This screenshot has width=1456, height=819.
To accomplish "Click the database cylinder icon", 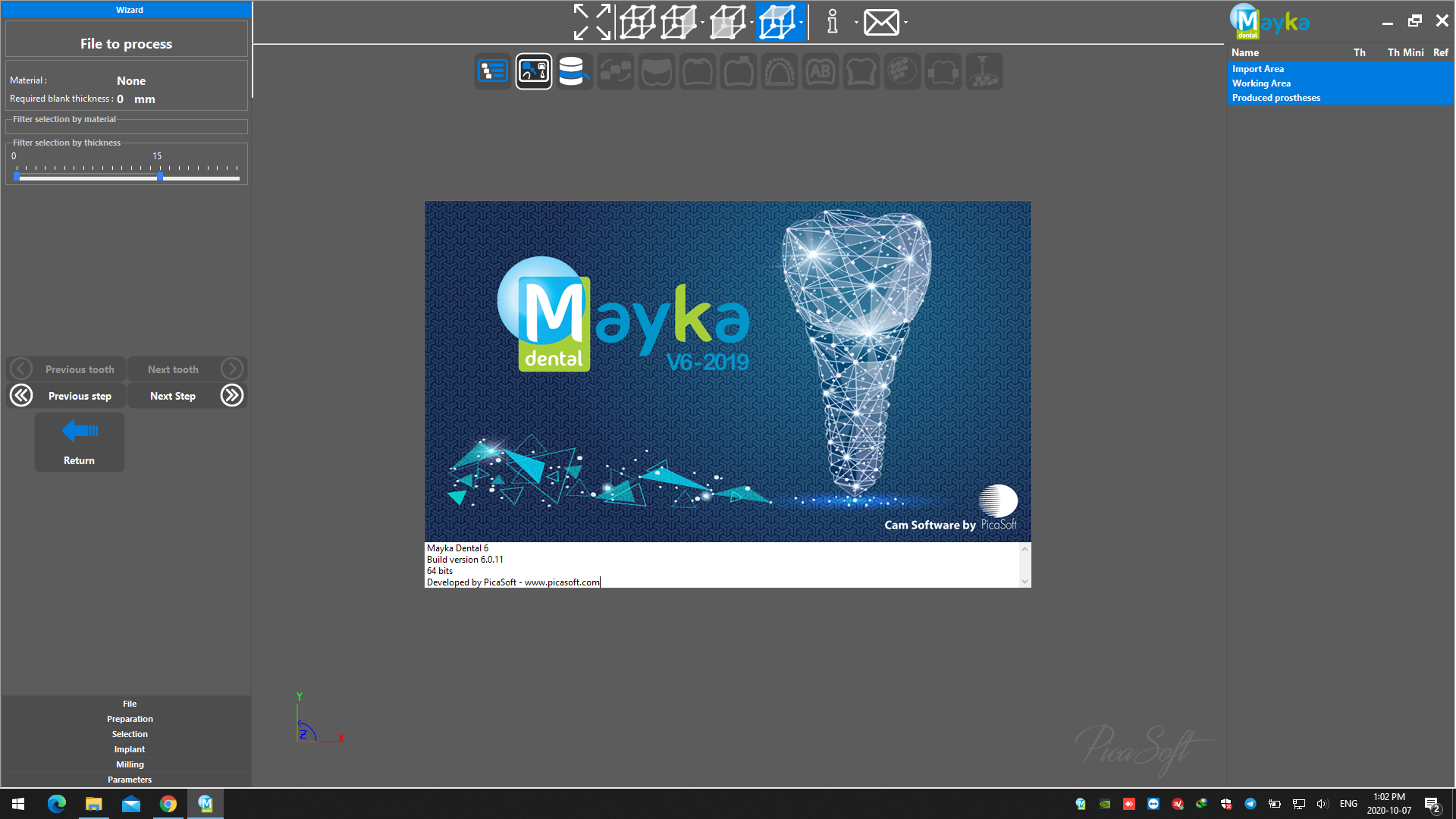I will [573, 71].
